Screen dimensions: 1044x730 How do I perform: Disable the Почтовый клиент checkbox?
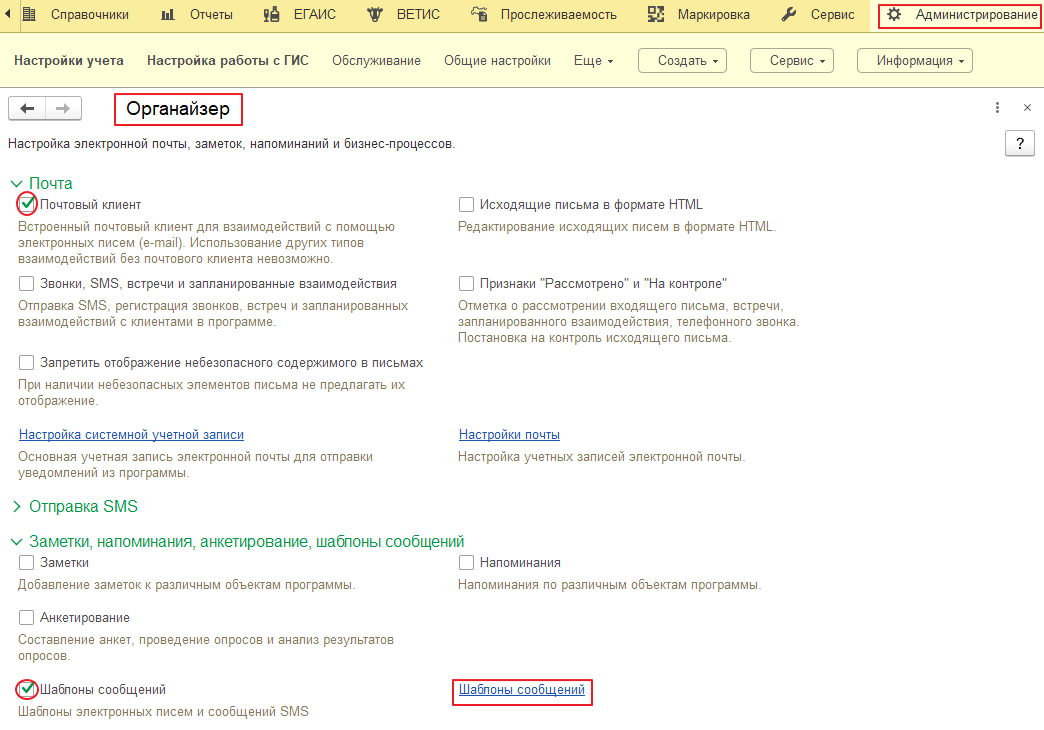click(x=27, y=205)
